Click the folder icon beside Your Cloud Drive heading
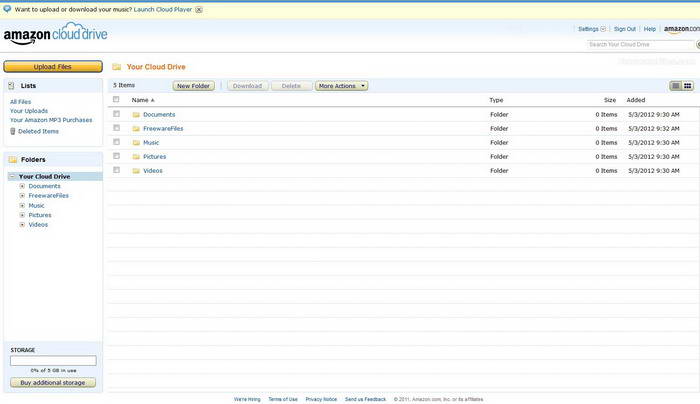 [117, 67]
